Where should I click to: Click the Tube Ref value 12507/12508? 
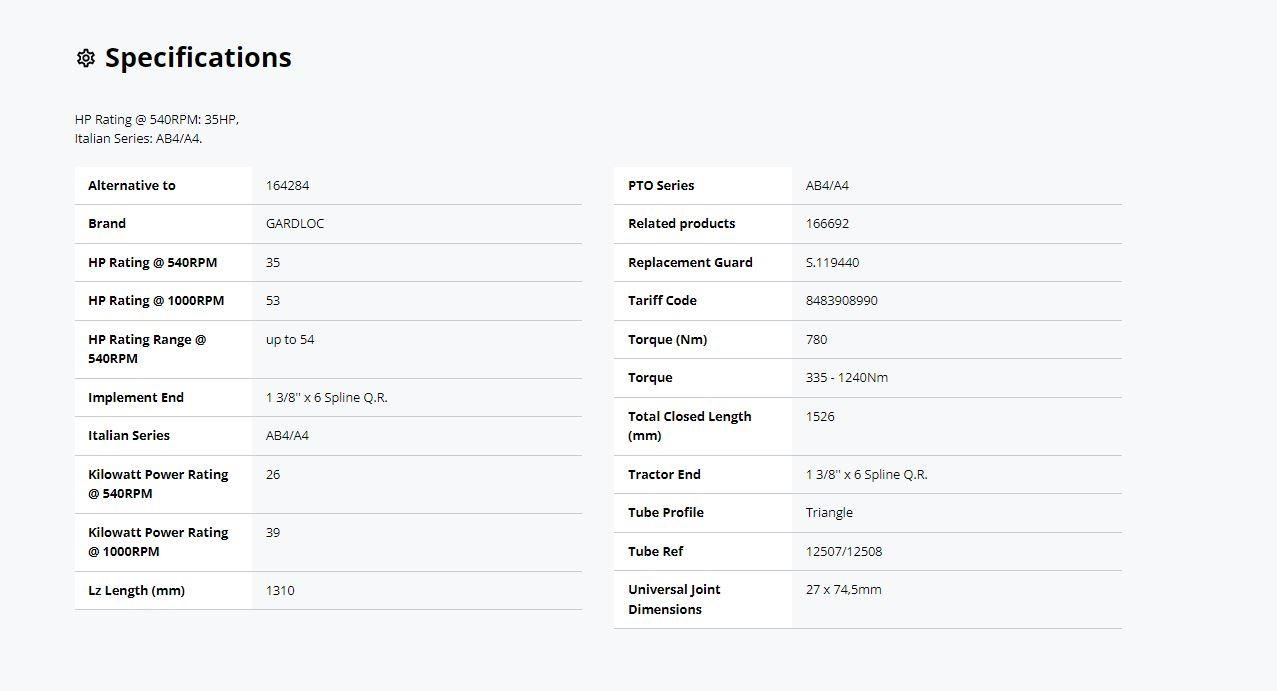click(843, 552)
